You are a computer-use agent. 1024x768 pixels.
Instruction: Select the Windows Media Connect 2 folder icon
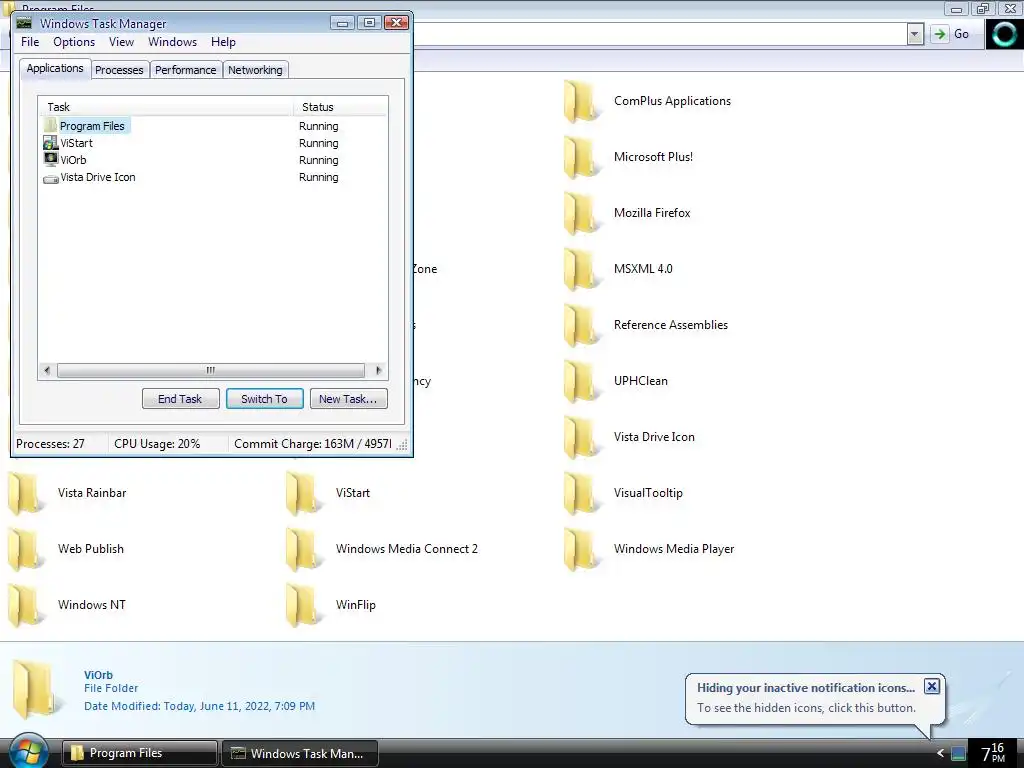(x=302, y=549)
